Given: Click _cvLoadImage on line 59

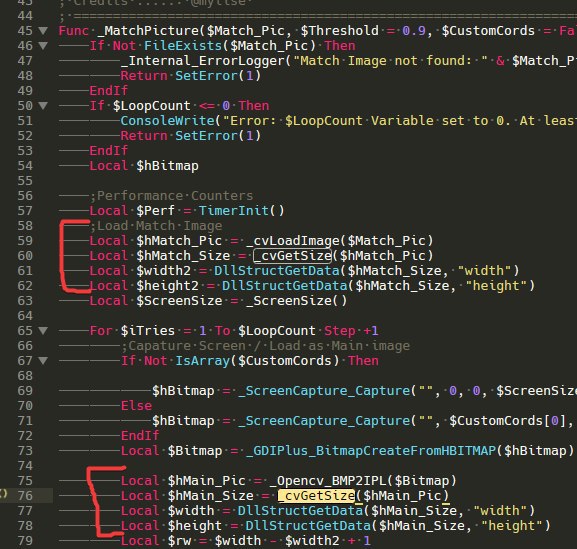Looking at the screenshot, I should pyautogui.click(x=293, y=241).
